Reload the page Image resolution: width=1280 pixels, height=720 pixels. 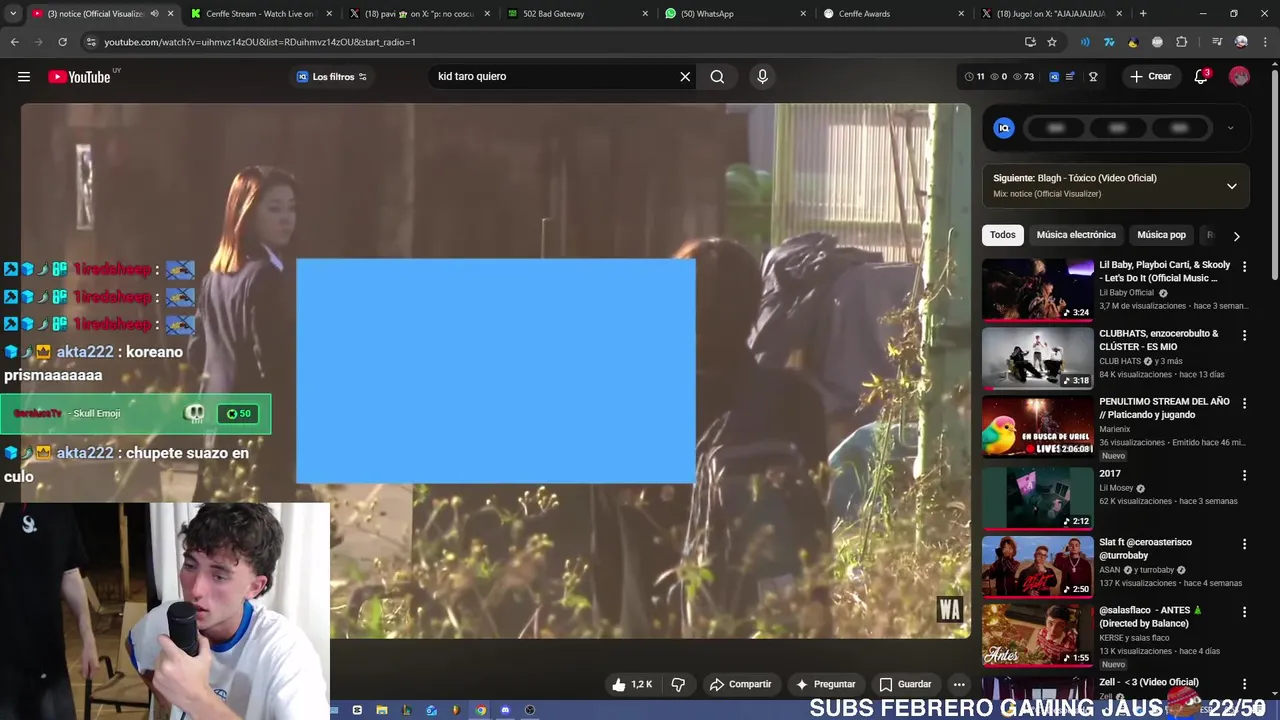[x=62, y=42]
